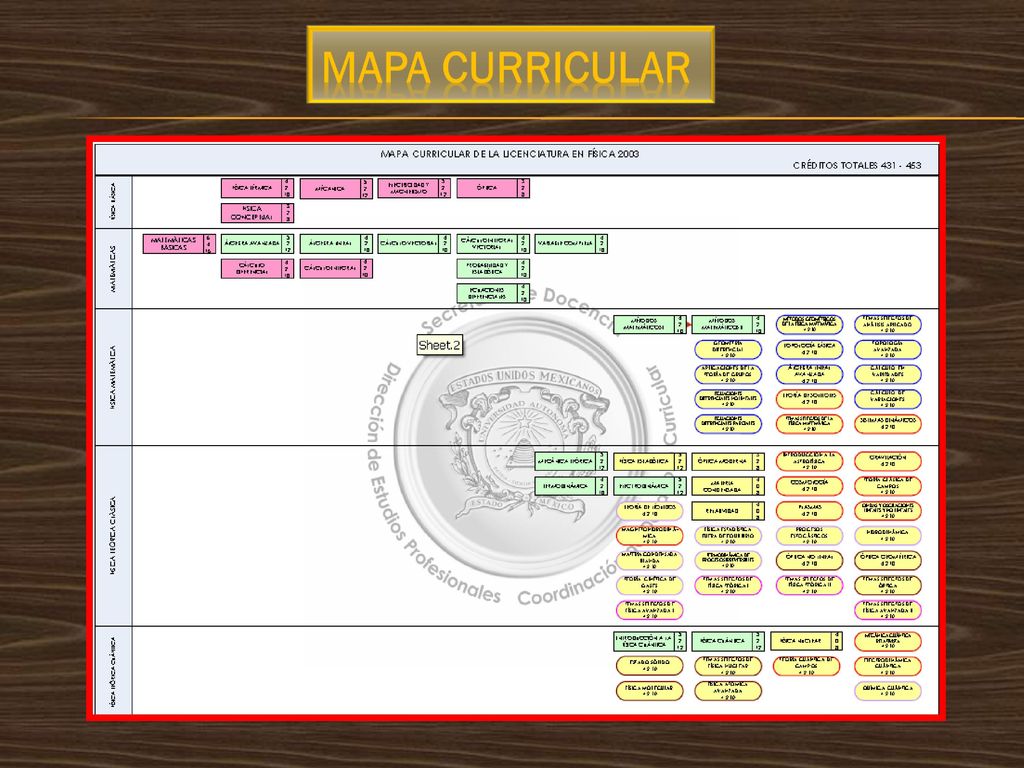Select the 'TEORÍA DE LÍQUIDOS' elective oval
Image resolution: width=1024 pixels, height=768 pixels.
(649, 511)
